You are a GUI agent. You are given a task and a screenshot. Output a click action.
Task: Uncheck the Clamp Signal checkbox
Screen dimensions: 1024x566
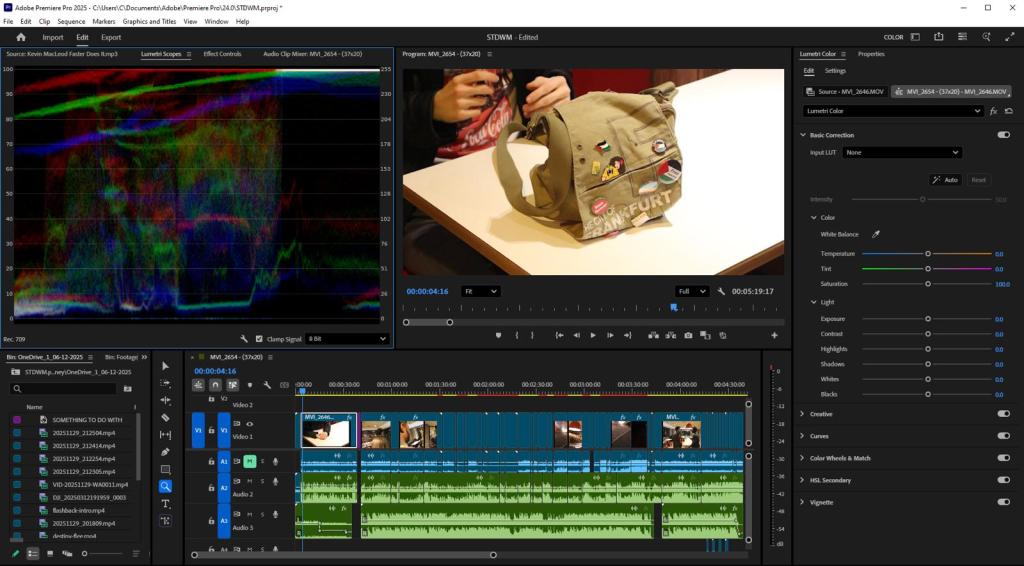coord(259,339)
